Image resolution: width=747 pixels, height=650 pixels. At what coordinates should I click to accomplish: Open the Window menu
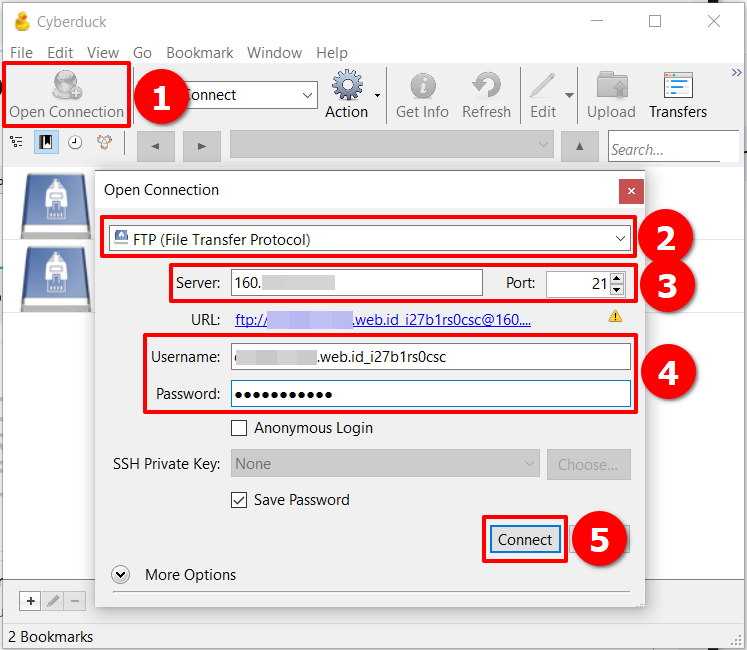pos(274,52)
